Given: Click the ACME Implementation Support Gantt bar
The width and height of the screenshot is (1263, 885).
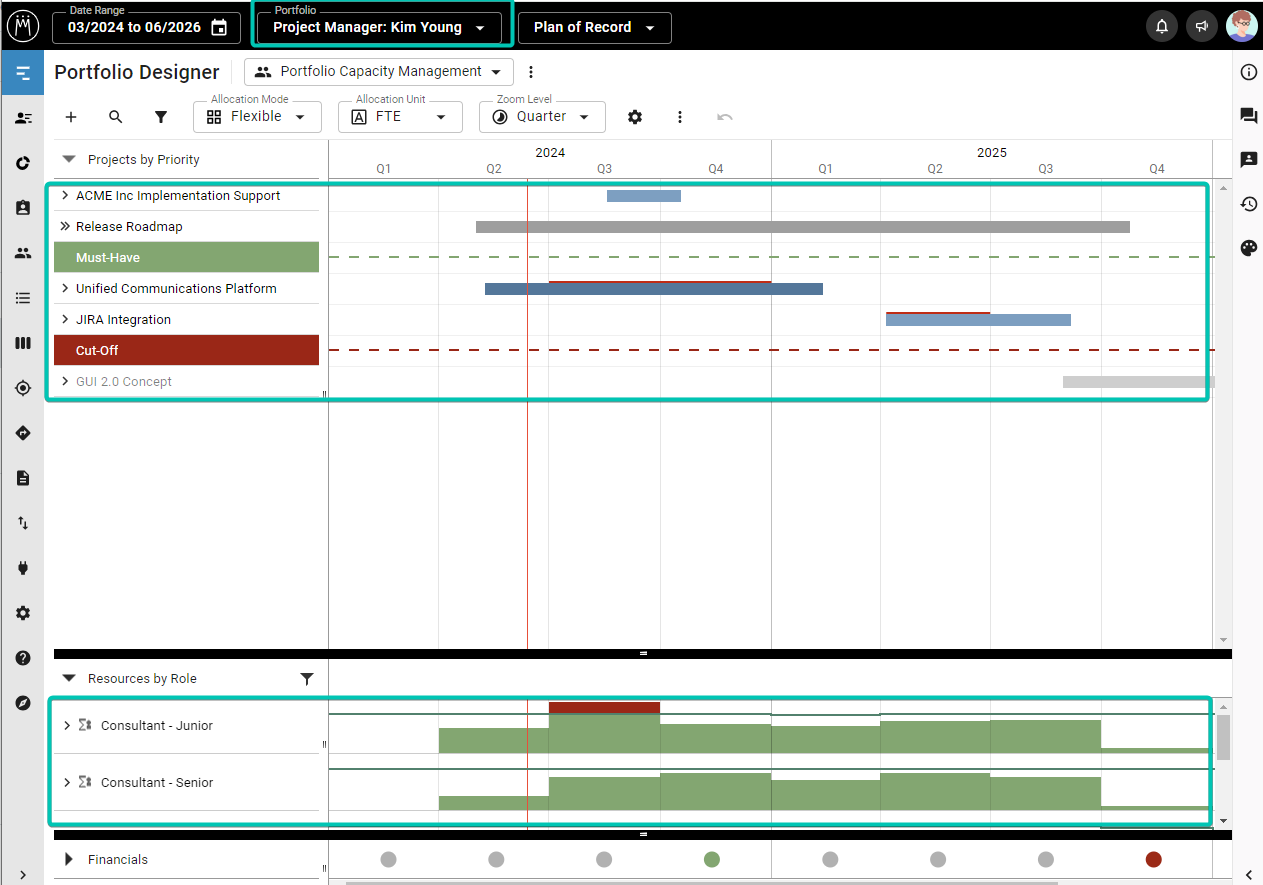Looking at the screenshot, I should click(644, 196).
